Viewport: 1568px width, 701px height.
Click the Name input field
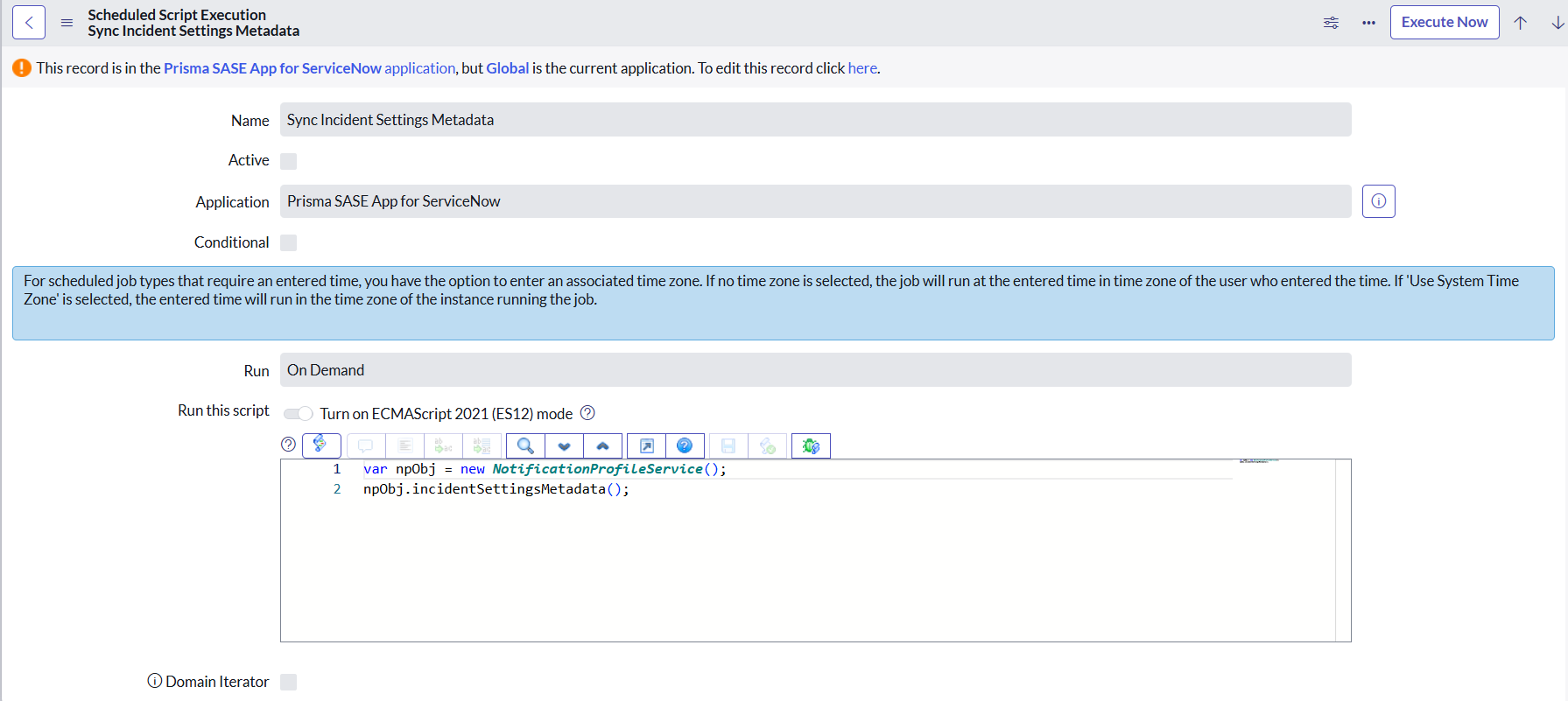814,120
